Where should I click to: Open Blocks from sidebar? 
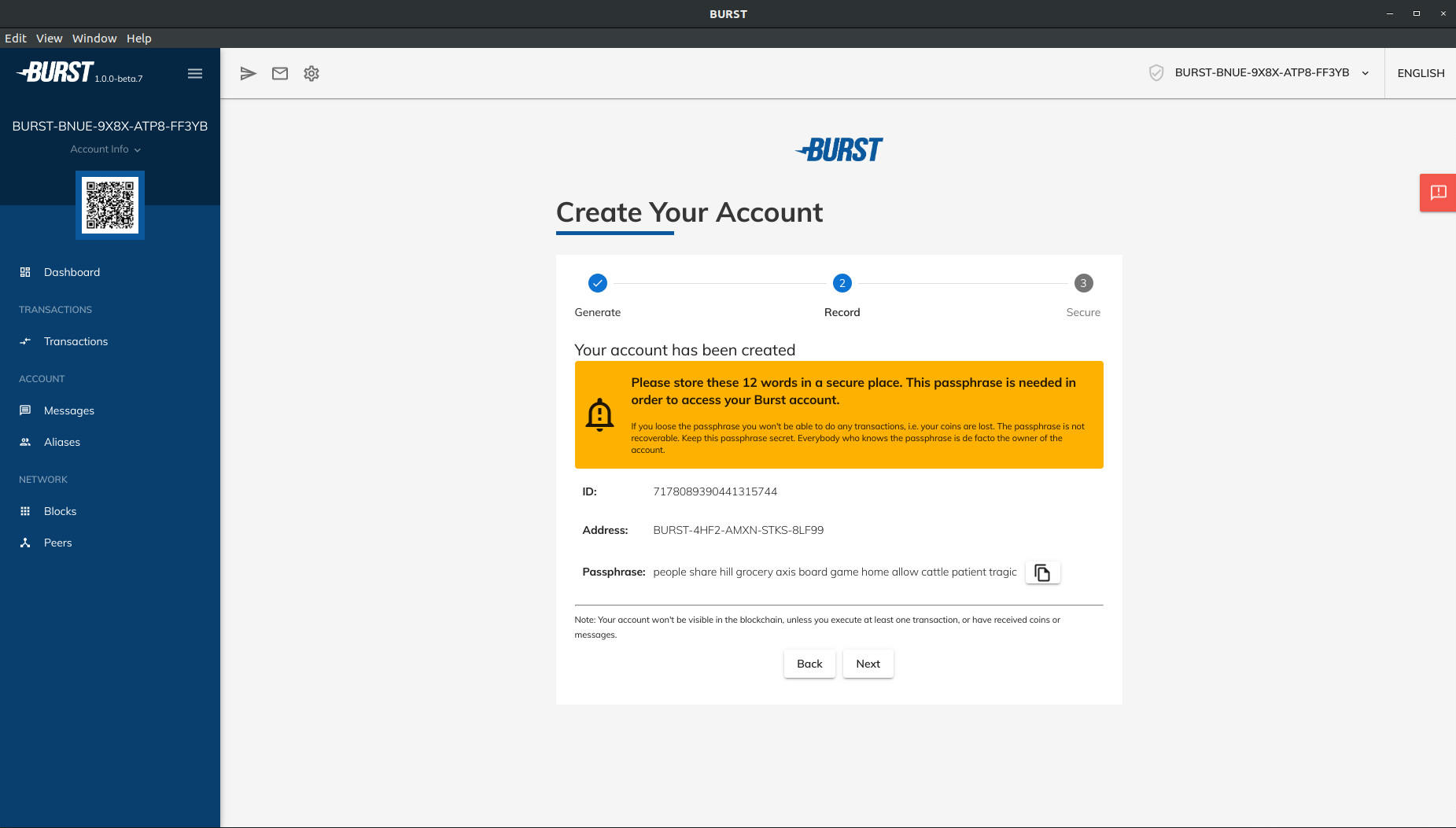pos(110,511)
